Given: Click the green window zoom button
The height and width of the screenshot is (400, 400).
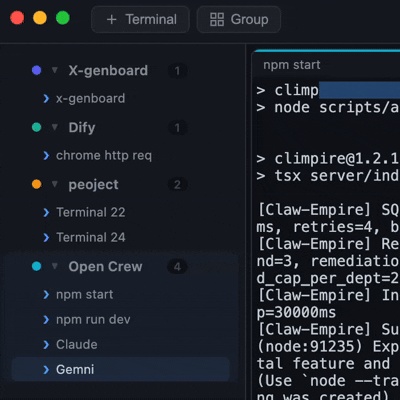Looking at the screenshot, I should [x=63, y=18].
